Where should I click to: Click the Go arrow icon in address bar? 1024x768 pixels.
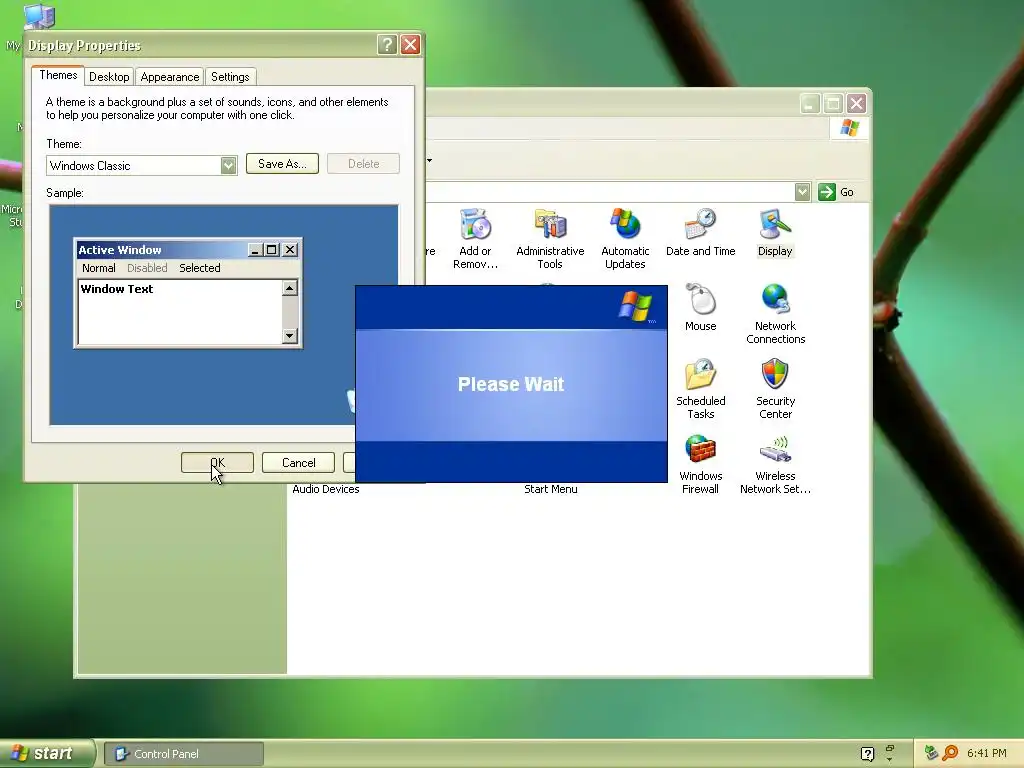pos(827,192)
